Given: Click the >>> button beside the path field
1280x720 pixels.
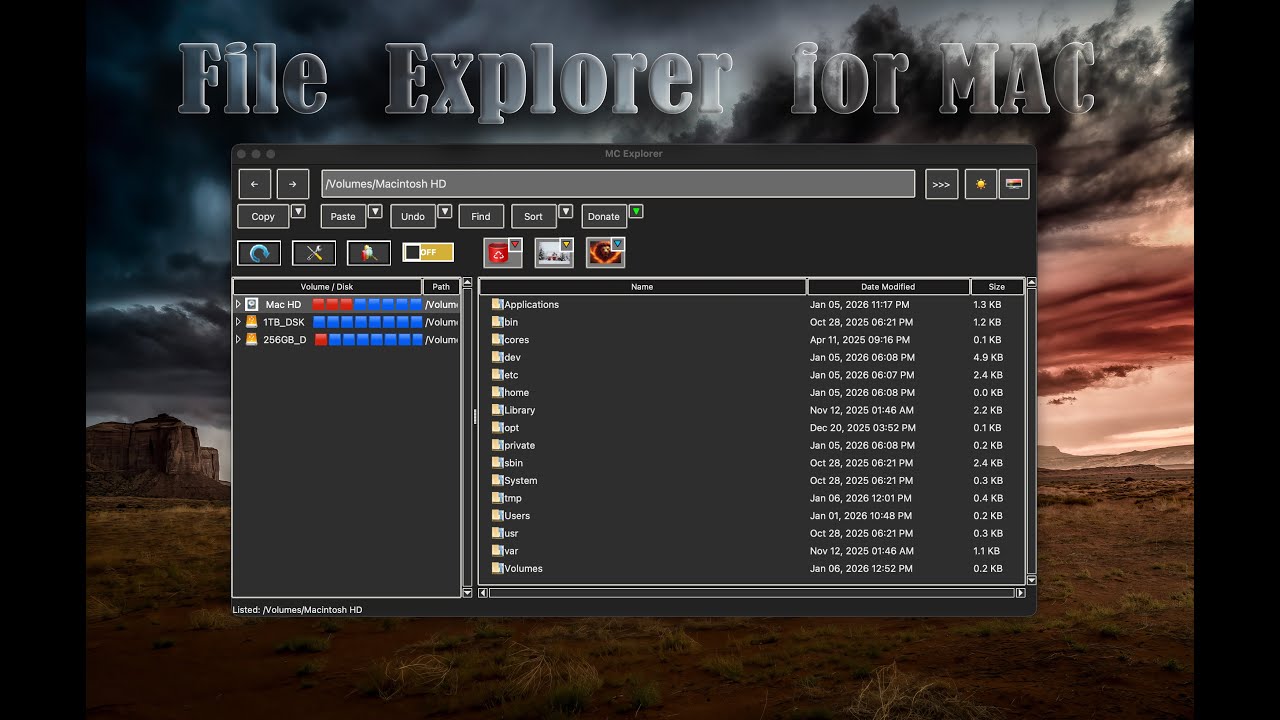Looking at the screenshot, I should click(x=942, y=184).
